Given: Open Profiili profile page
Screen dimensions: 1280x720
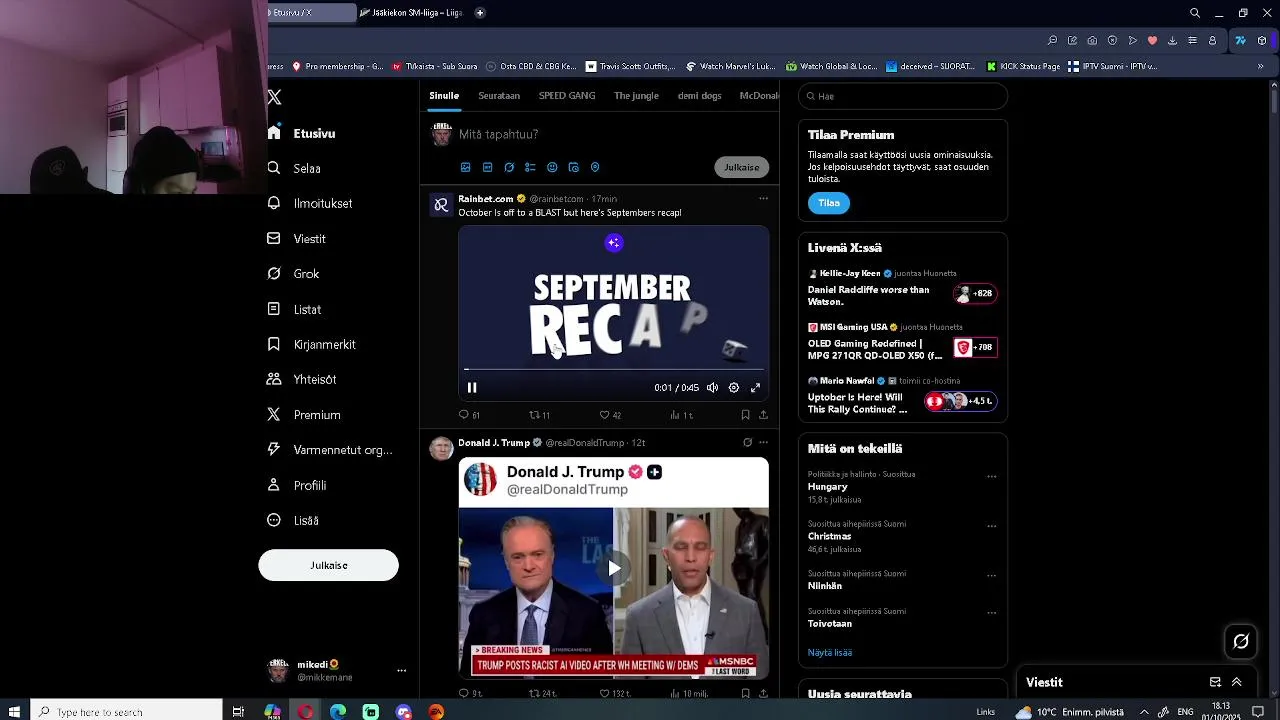Looking at the screenshot, I should pos(297,485).
